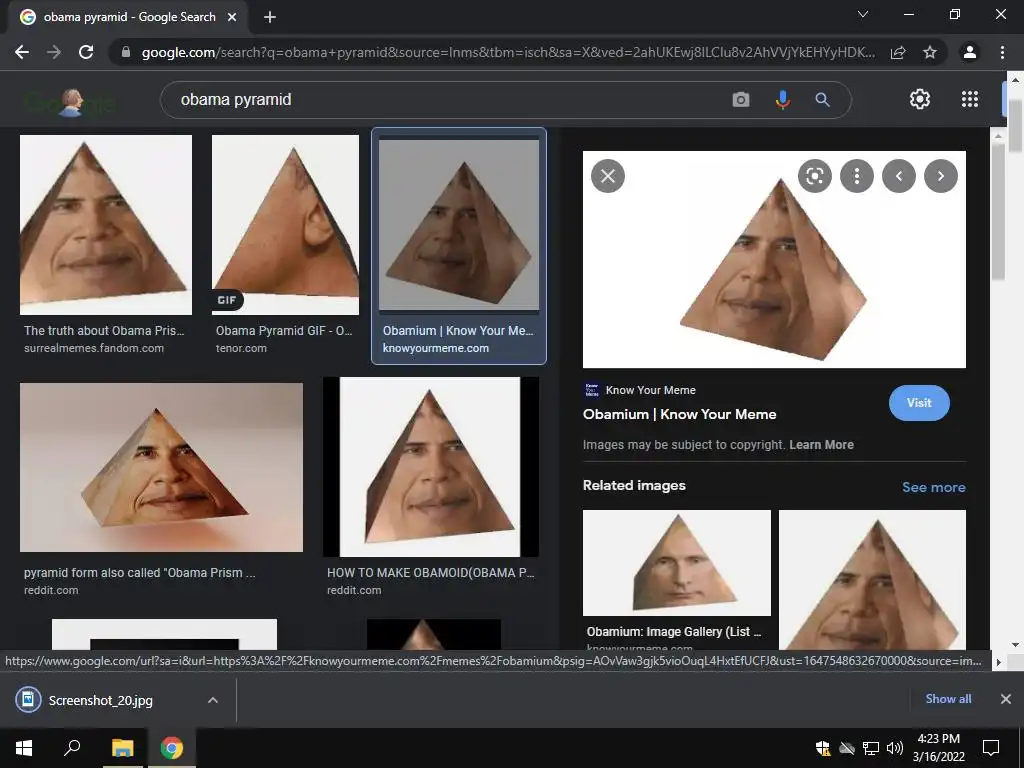This screenshot has width=1024, height=768.
Task: Open Screenshot_20.jpg download item
Action: pyautogui.click(x=101, y=700)
